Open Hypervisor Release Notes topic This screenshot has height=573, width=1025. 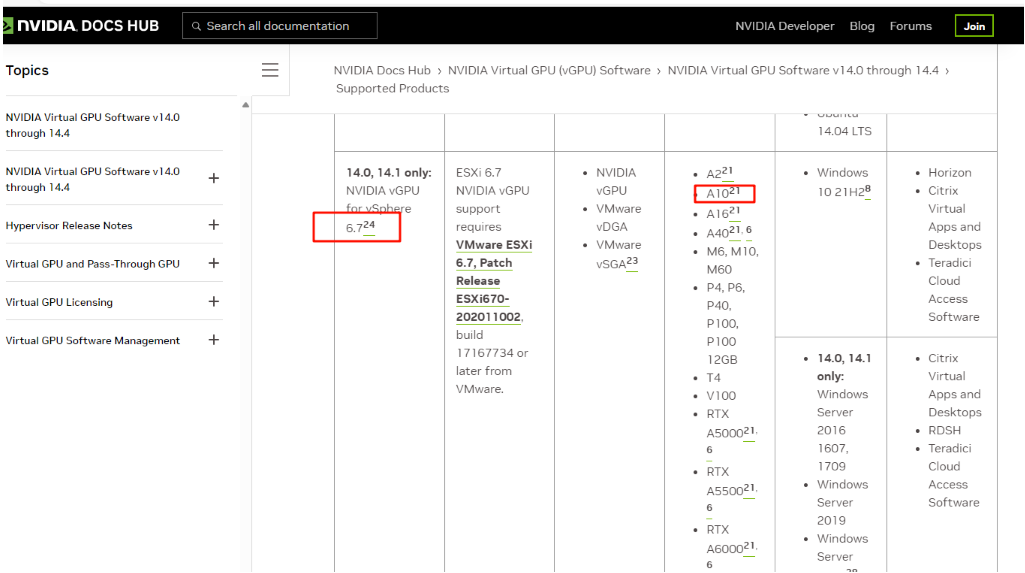click(69, 225)
